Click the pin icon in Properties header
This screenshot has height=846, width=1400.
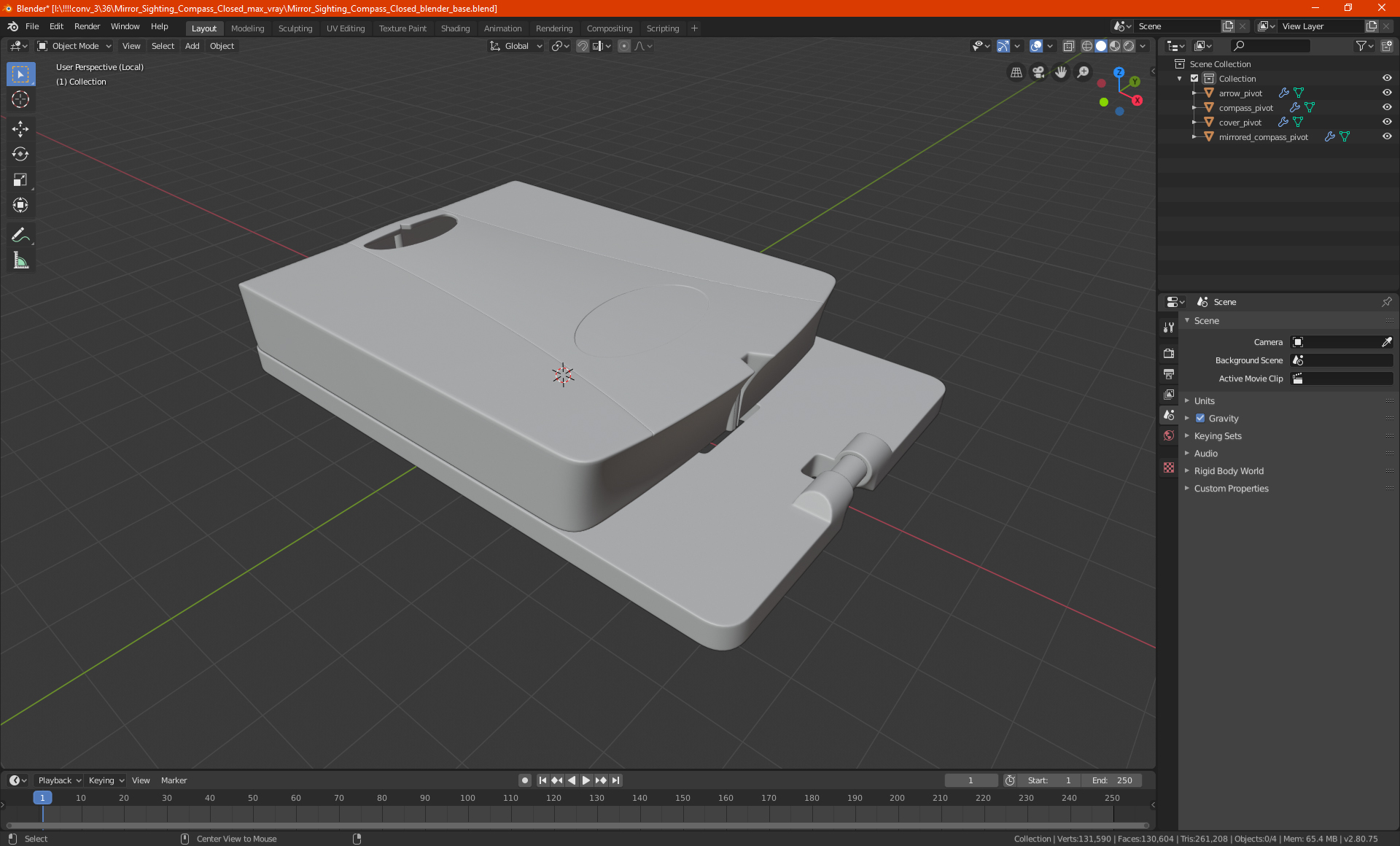tap(1386, 302)
